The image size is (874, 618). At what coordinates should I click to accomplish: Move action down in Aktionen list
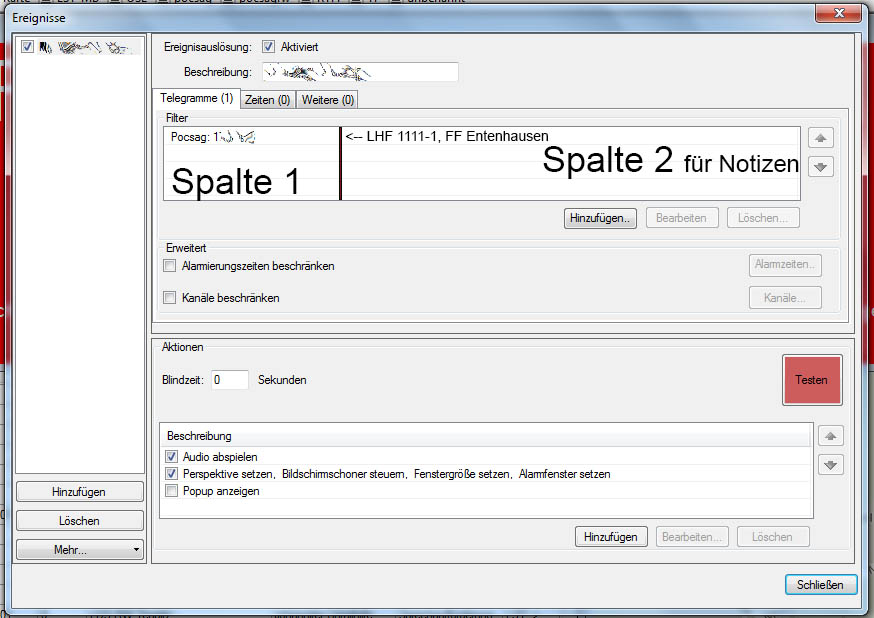pos(831,465)
